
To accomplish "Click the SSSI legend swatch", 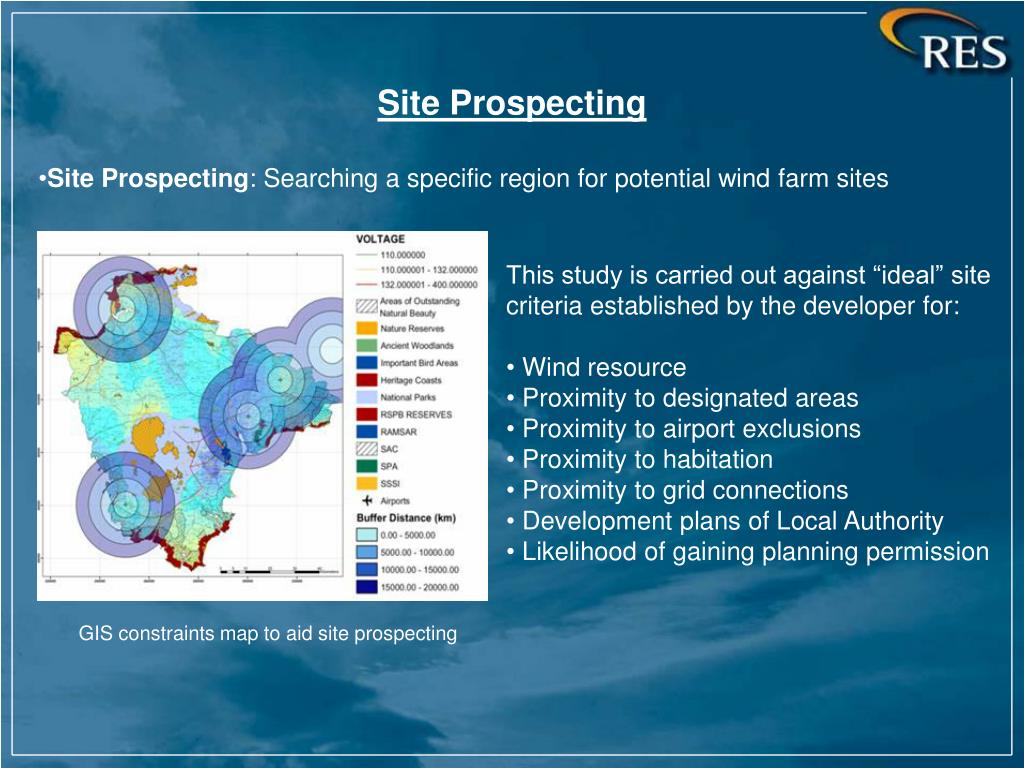I will (367, 483).
